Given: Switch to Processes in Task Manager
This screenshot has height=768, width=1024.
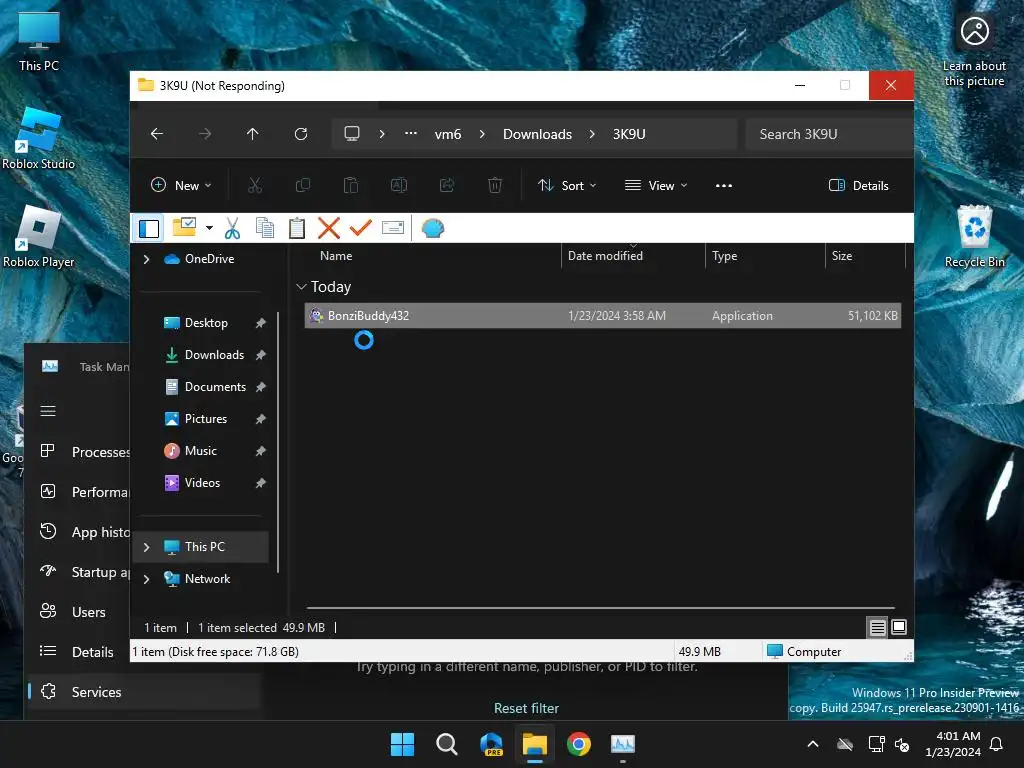Looking at the screenshot, I should click(x=84, y=451).
